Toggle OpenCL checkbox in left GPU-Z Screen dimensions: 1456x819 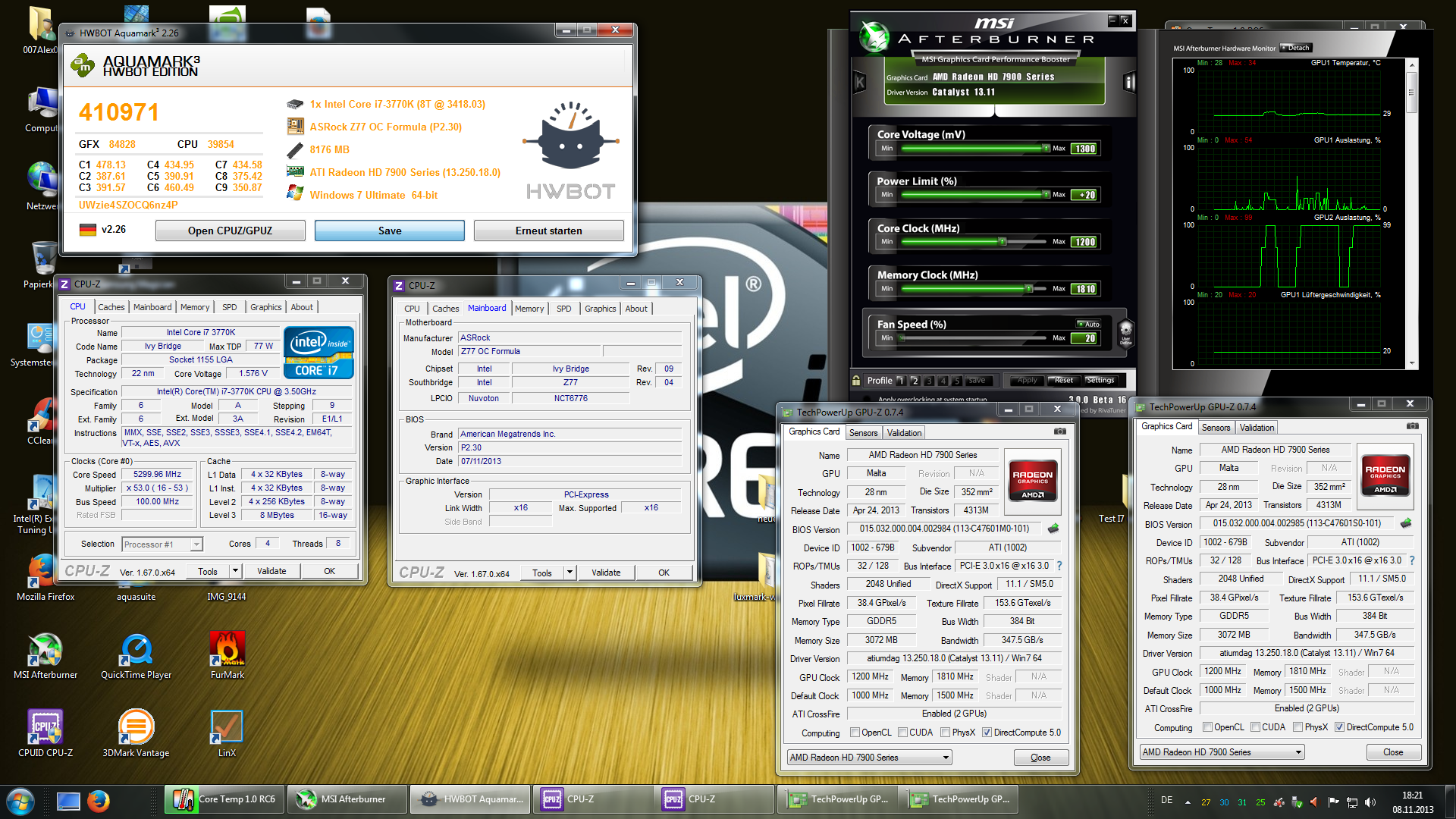point(855,733)
